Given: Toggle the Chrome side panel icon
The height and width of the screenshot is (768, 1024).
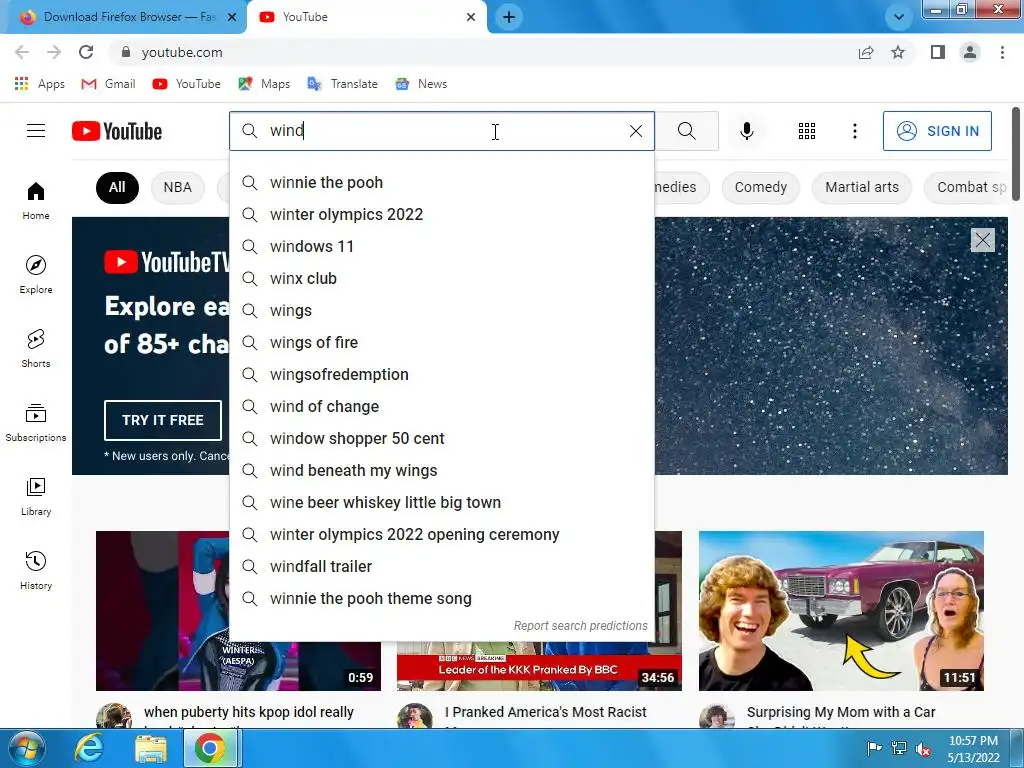Looking at the screenshot, I should (938, 52).
